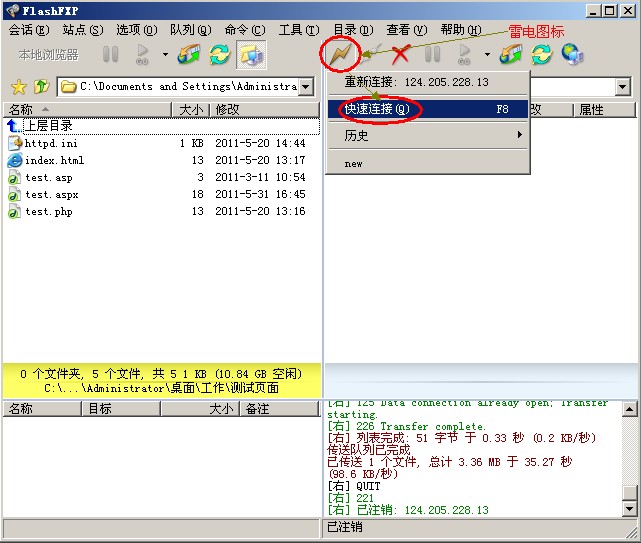
Task: Click the lightning bolt quick connect icon
Action: pyautogui.click(x=340, y=54)
